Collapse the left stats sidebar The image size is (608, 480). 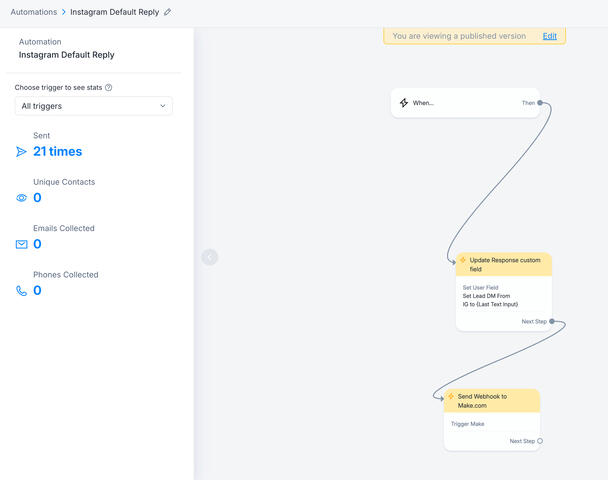(x=209, y=257)
